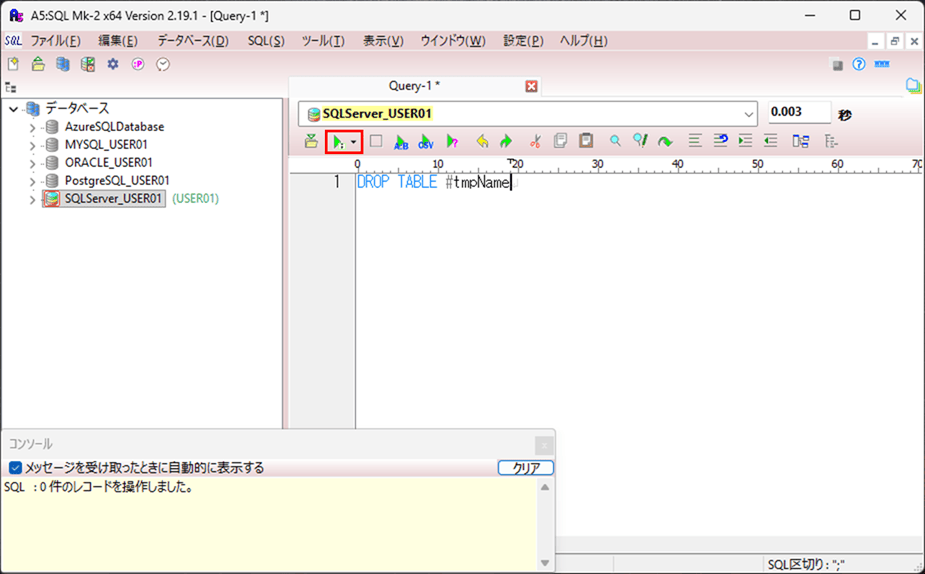This screenshot has height=574, width=925.
Task: Click the copy icon in editor toolbar
Action: point(560,141)
